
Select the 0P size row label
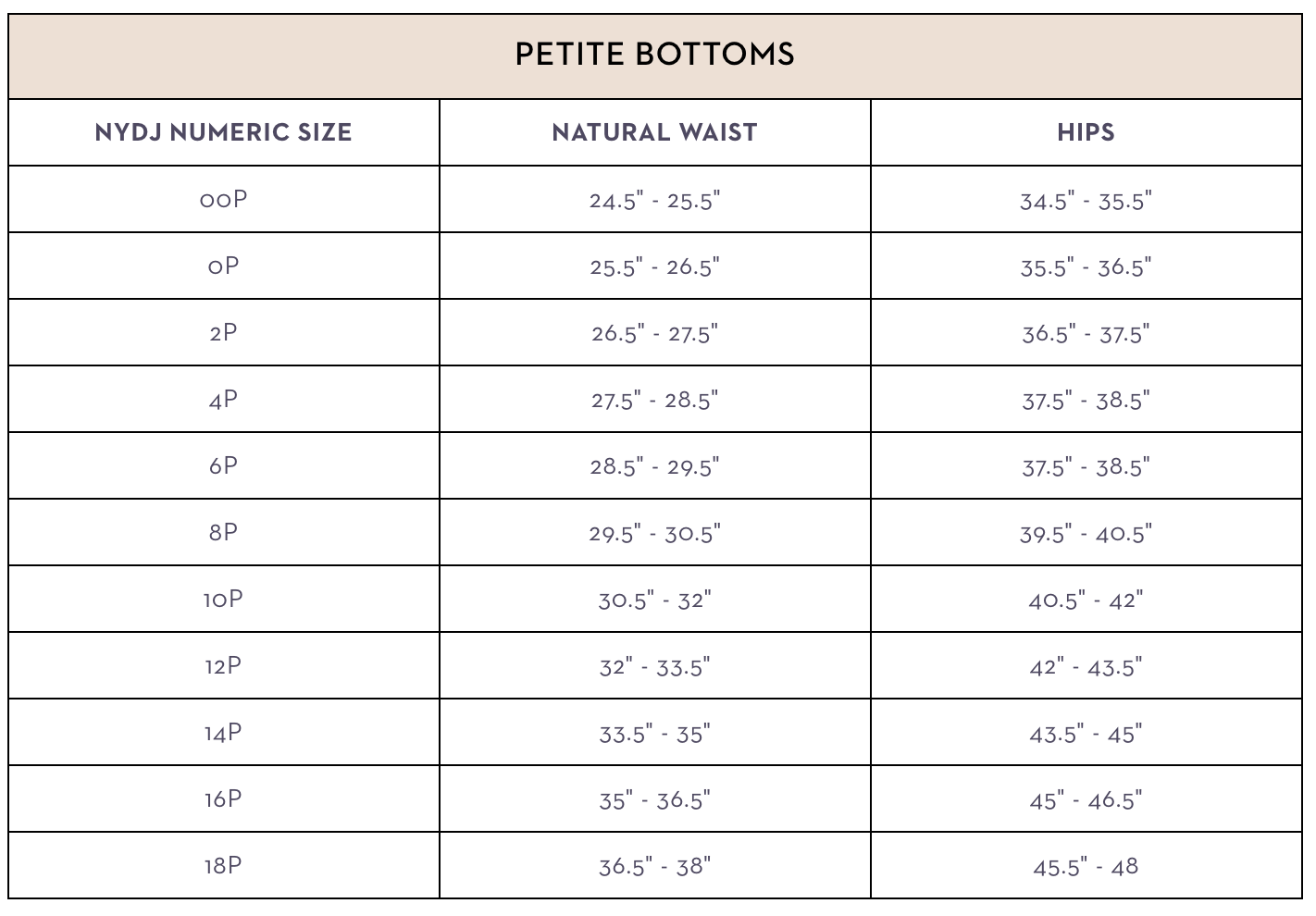[223, 266]
